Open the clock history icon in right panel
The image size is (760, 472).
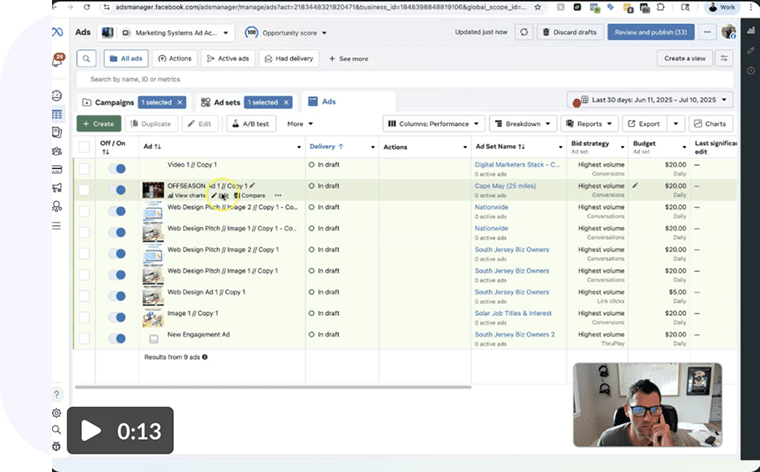[751, 71]
